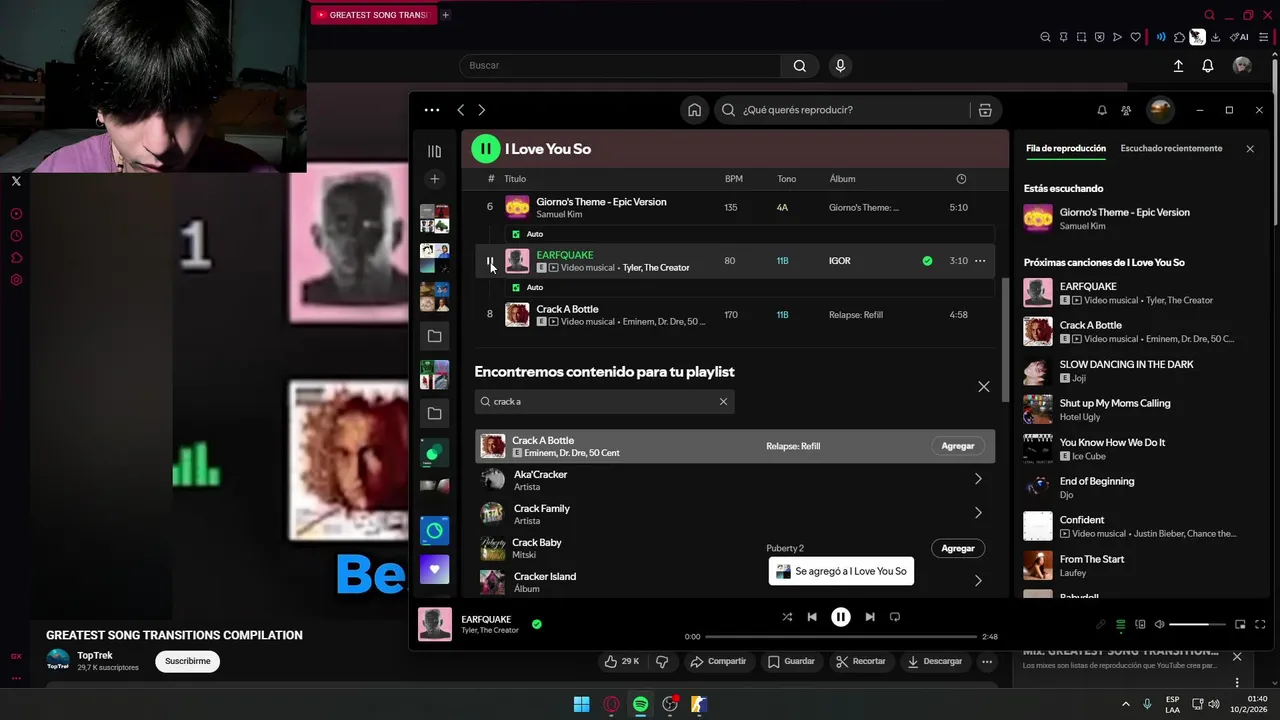Toggle the queue panel button
Screen dimensions: 1280x720
(x=1121, y=625)
